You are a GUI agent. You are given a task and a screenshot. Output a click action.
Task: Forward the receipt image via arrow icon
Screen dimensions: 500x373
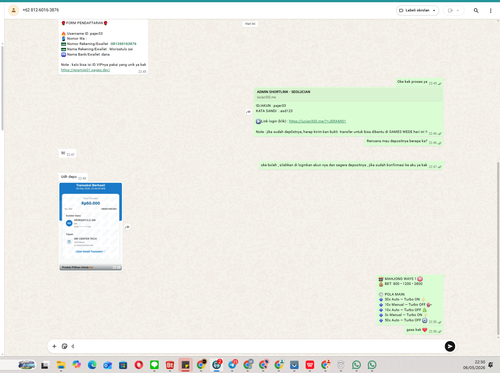127,227
